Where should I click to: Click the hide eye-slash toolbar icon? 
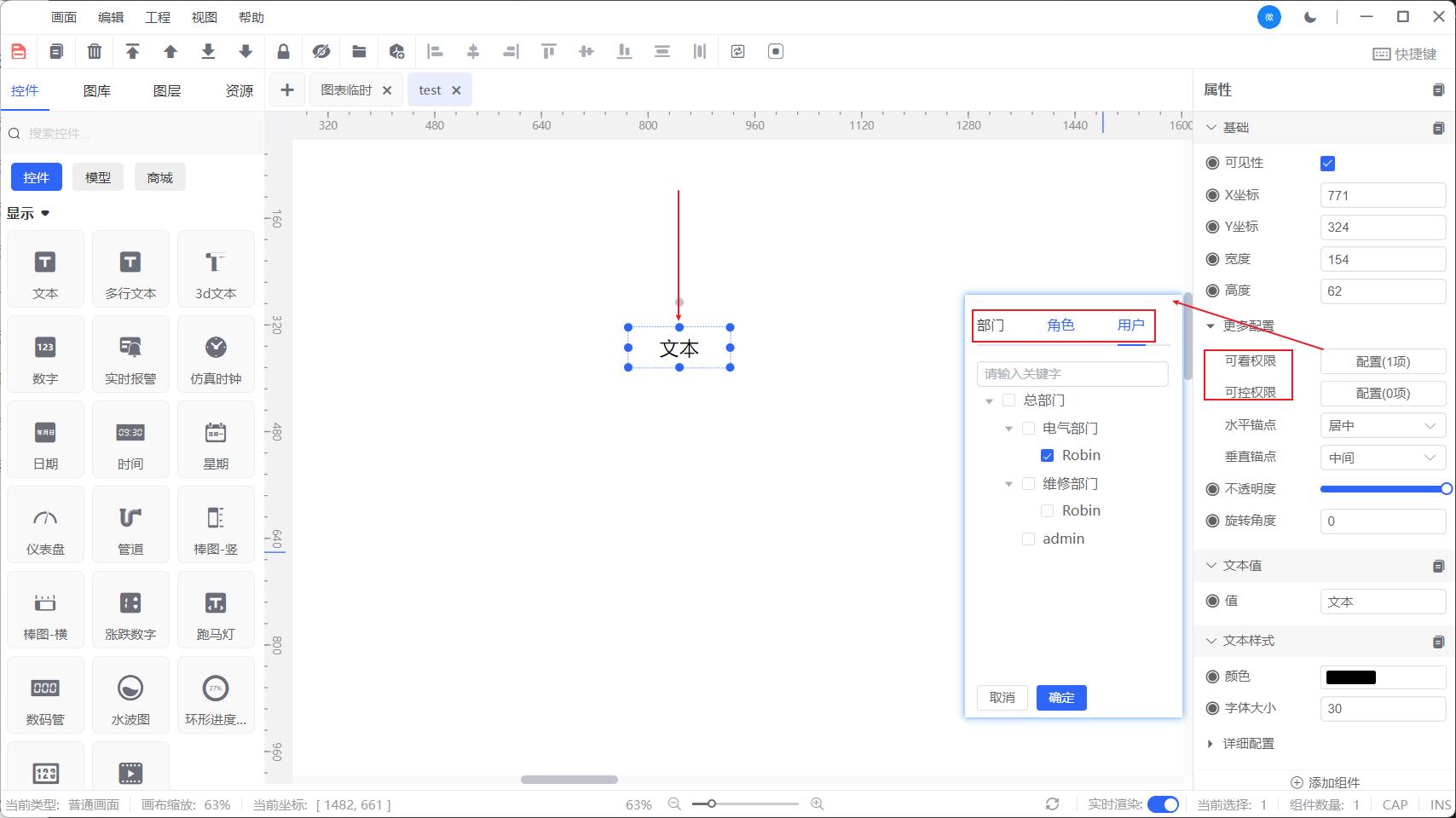[321, 52]
